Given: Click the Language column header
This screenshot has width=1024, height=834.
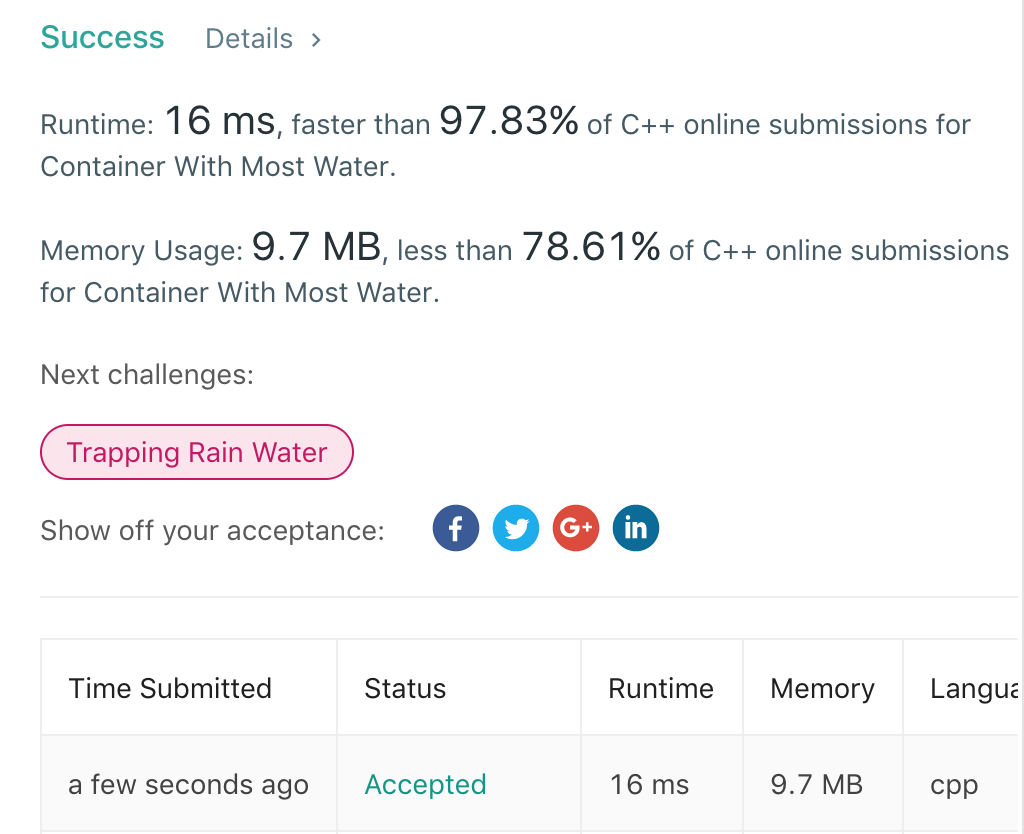Looking at the screenshot, I should pyautogui.click(x=974, y=688).
